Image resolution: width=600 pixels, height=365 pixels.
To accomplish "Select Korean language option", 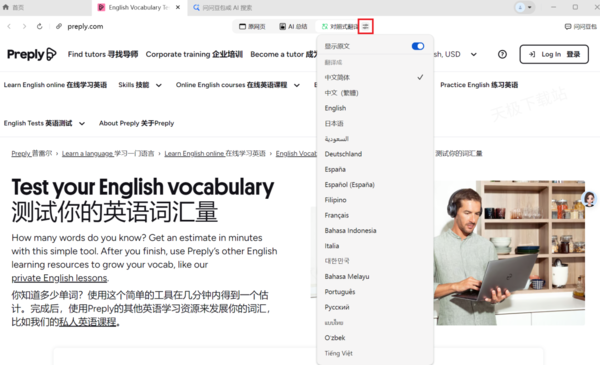I will pos(375,261).
